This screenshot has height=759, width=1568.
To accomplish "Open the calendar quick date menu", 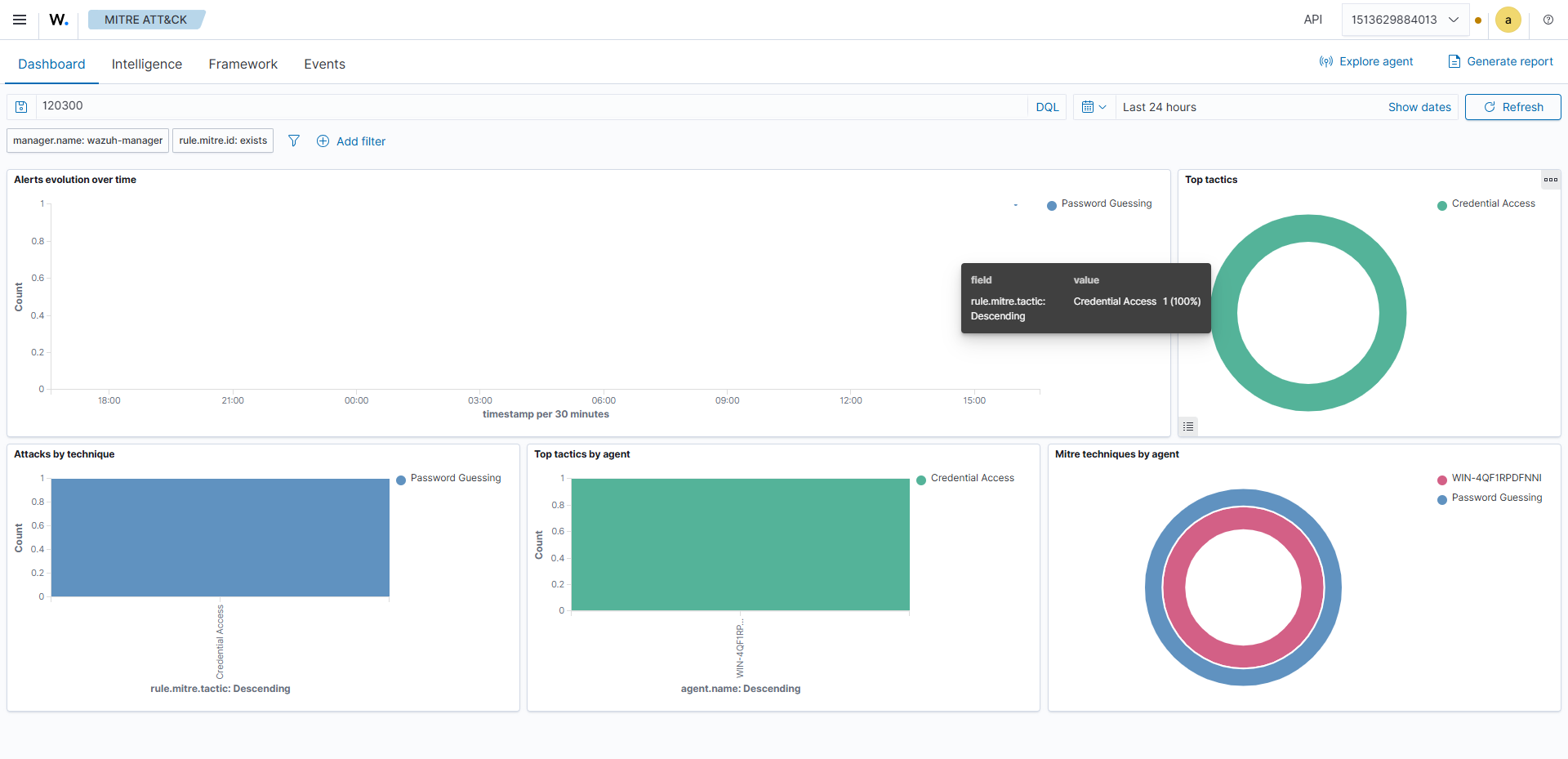I will tap(1094, 107).
